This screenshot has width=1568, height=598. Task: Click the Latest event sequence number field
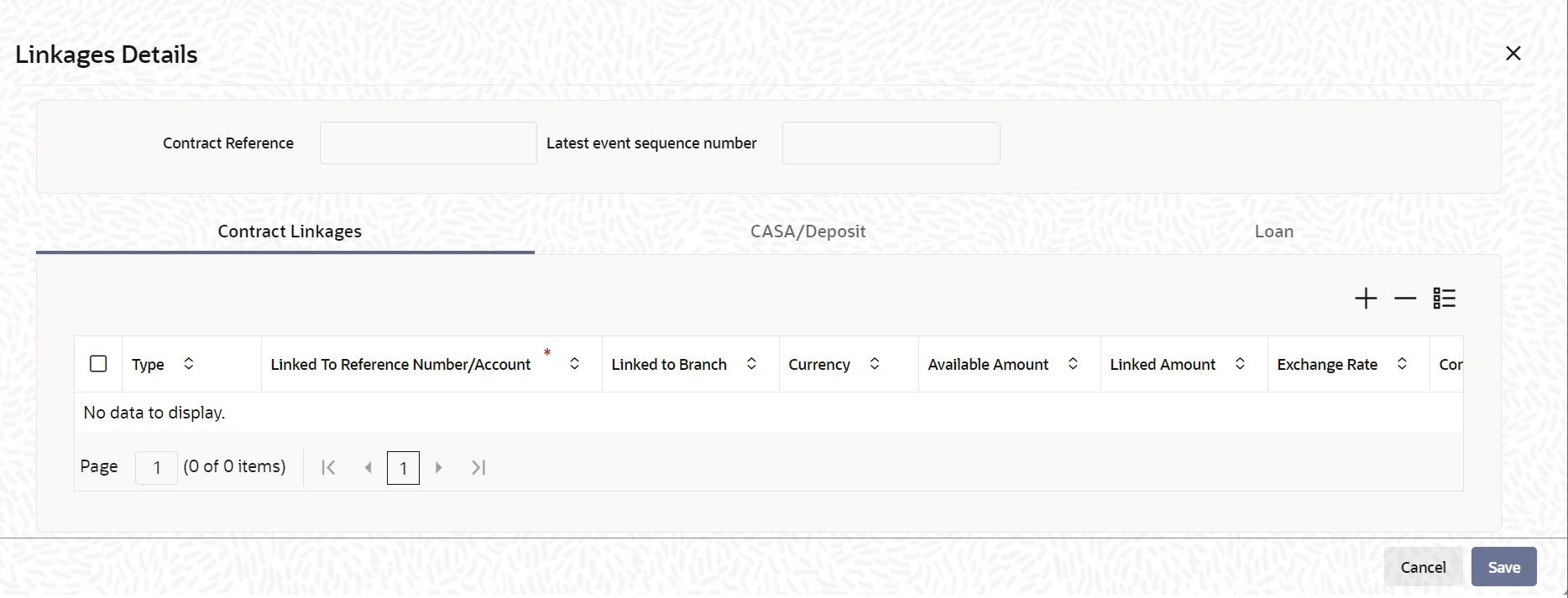(891, 143)
